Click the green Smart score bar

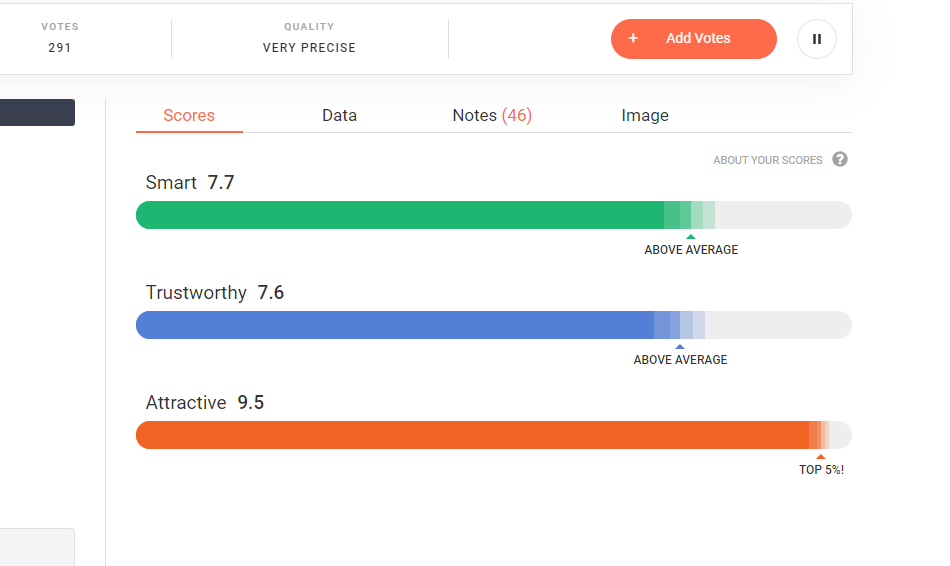pos(400,215)
